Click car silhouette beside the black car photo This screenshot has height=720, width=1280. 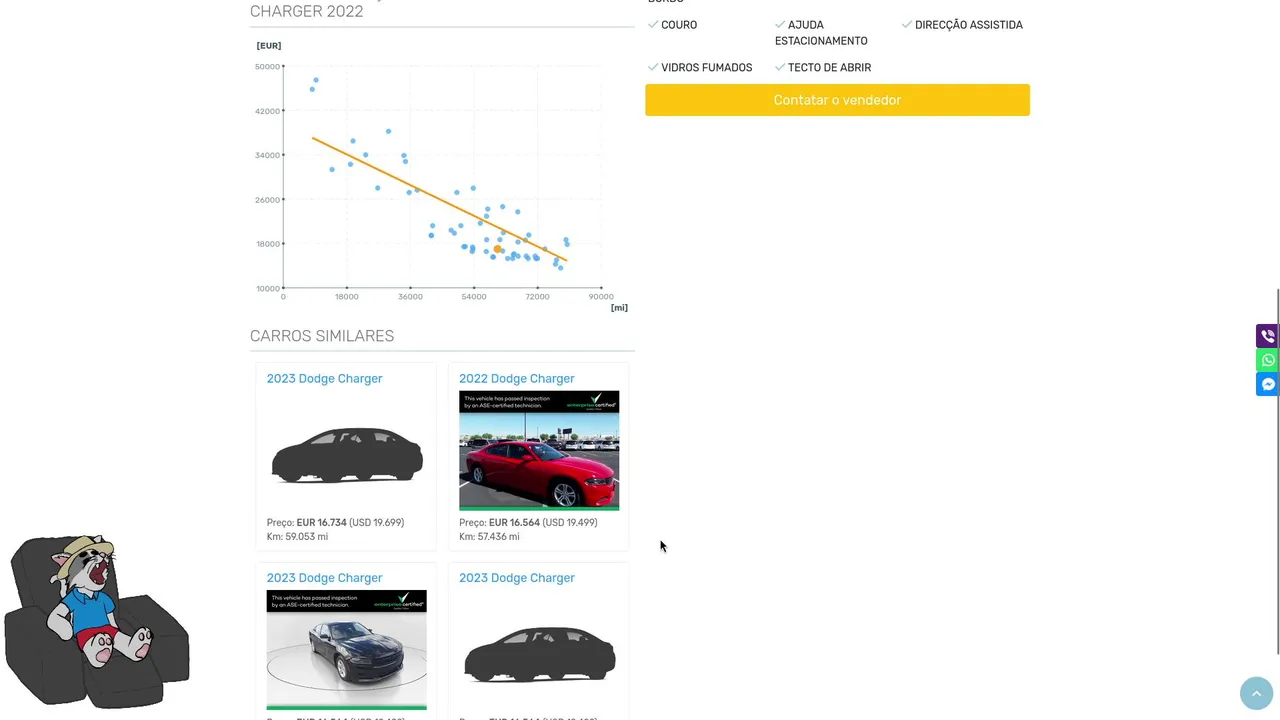coord(539,655)
